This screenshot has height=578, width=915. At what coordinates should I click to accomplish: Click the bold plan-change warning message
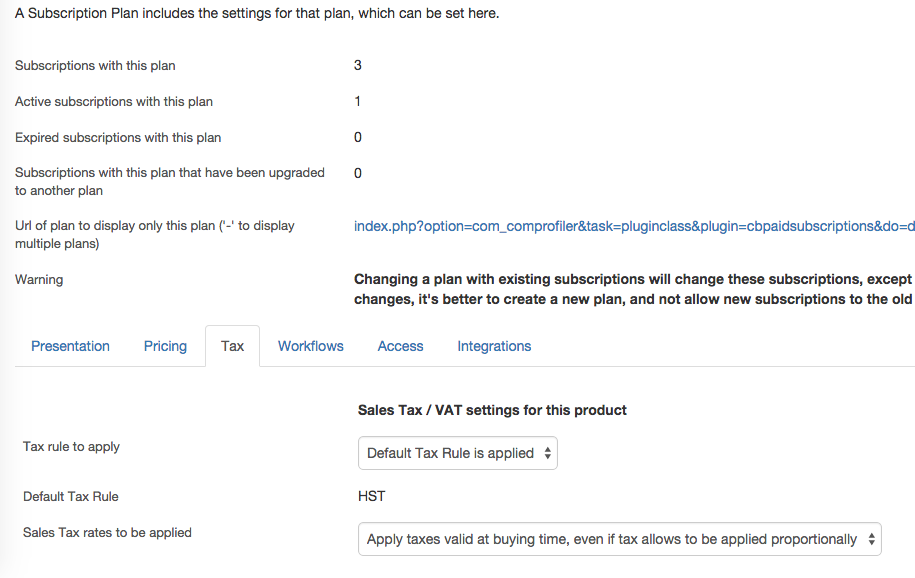pos(634,289)
